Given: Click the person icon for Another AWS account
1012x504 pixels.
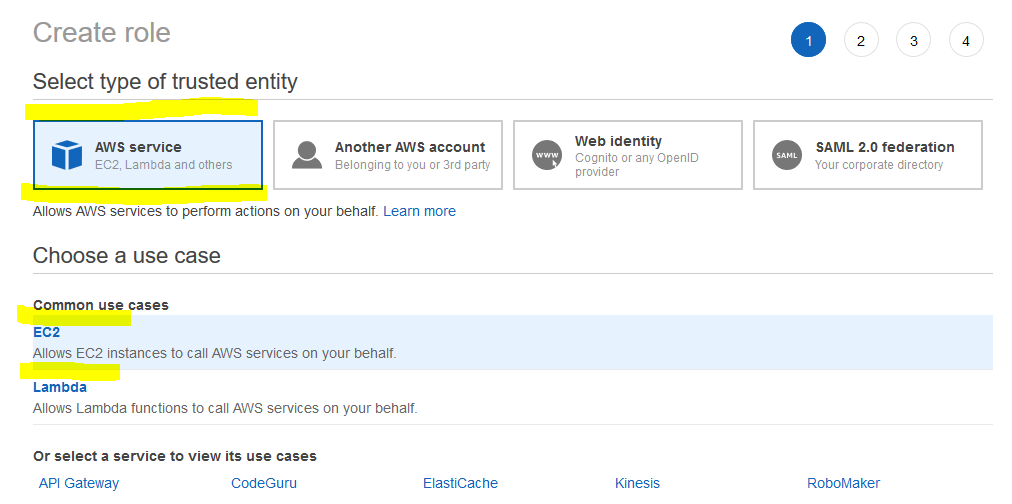Looking at the screenshot, I should [x=307, y=156].
